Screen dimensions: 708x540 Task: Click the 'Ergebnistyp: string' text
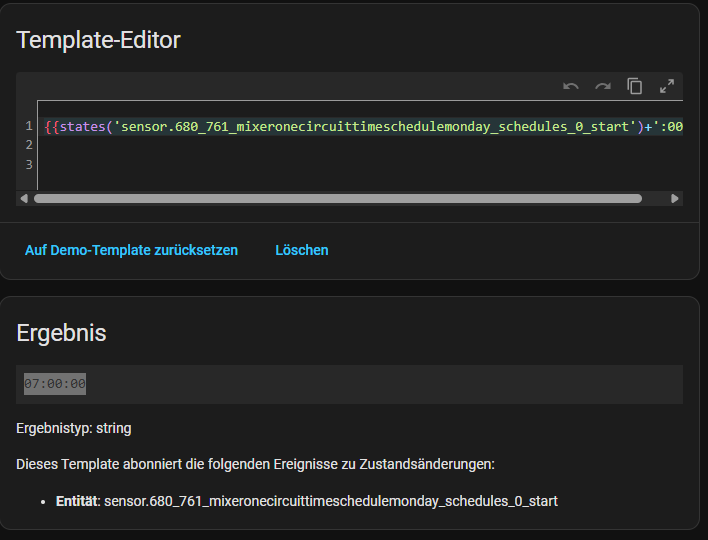click(x=73, y=428)
